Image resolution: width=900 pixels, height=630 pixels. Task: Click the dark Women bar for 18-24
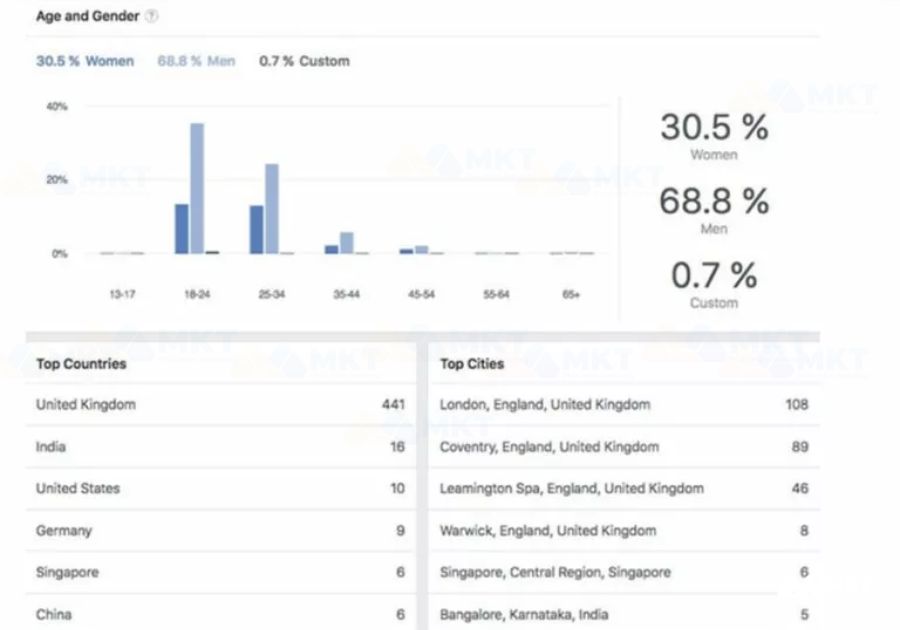pyautogui.click(x=181, y=229)
